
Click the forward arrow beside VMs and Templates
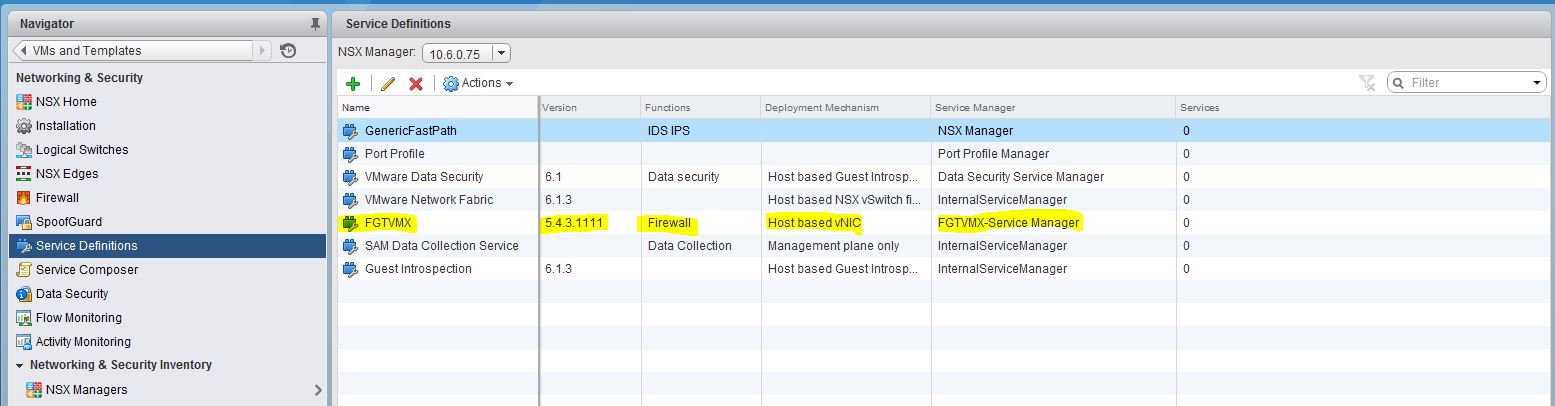point(263,51)
